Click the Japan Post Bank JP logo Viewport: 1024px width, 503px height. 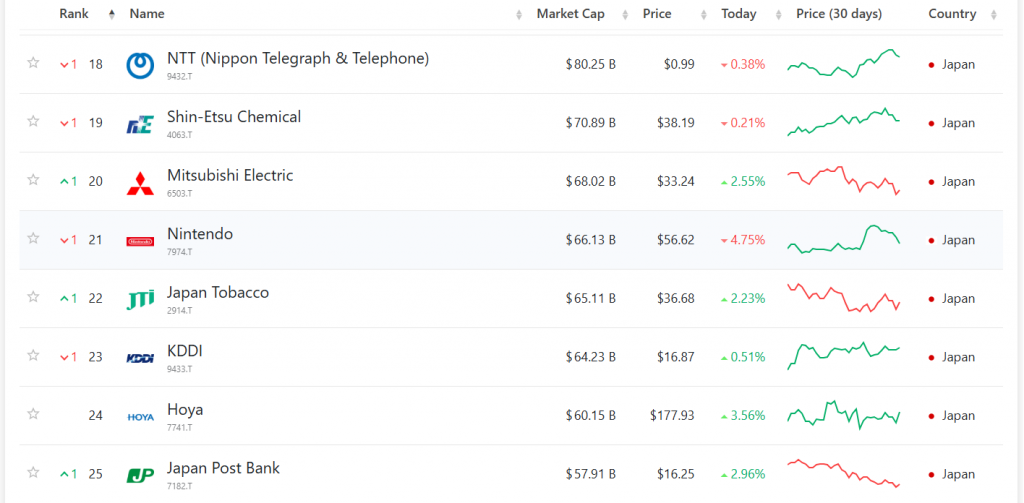[x=140, y=475]
